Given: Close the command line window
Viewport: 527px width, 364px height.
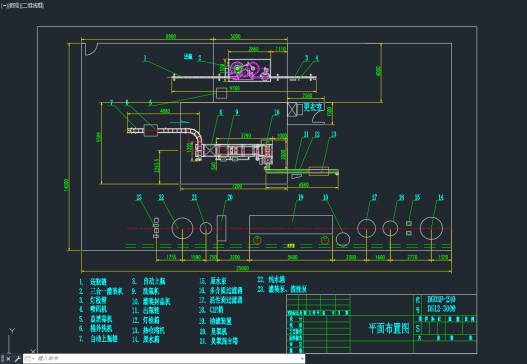Looking at the screenshot, I should (9, 359).
